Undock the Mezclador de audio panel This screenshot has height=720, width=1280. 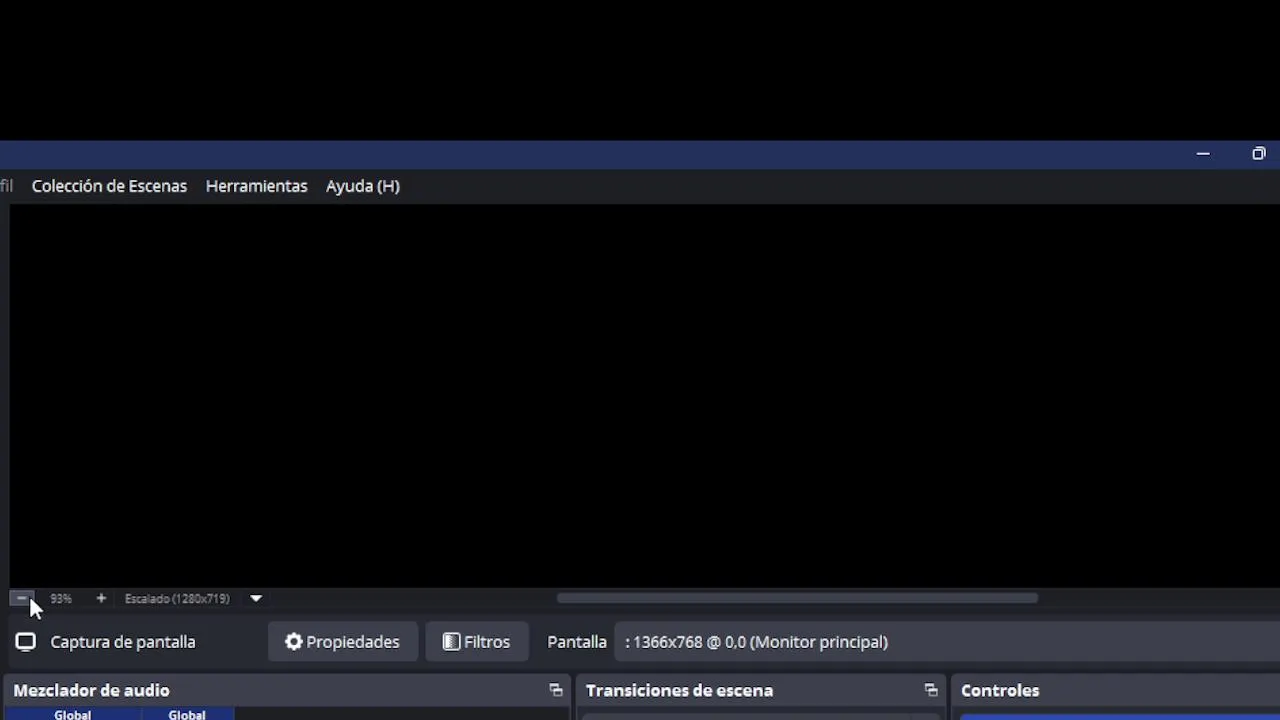(556, 690)
